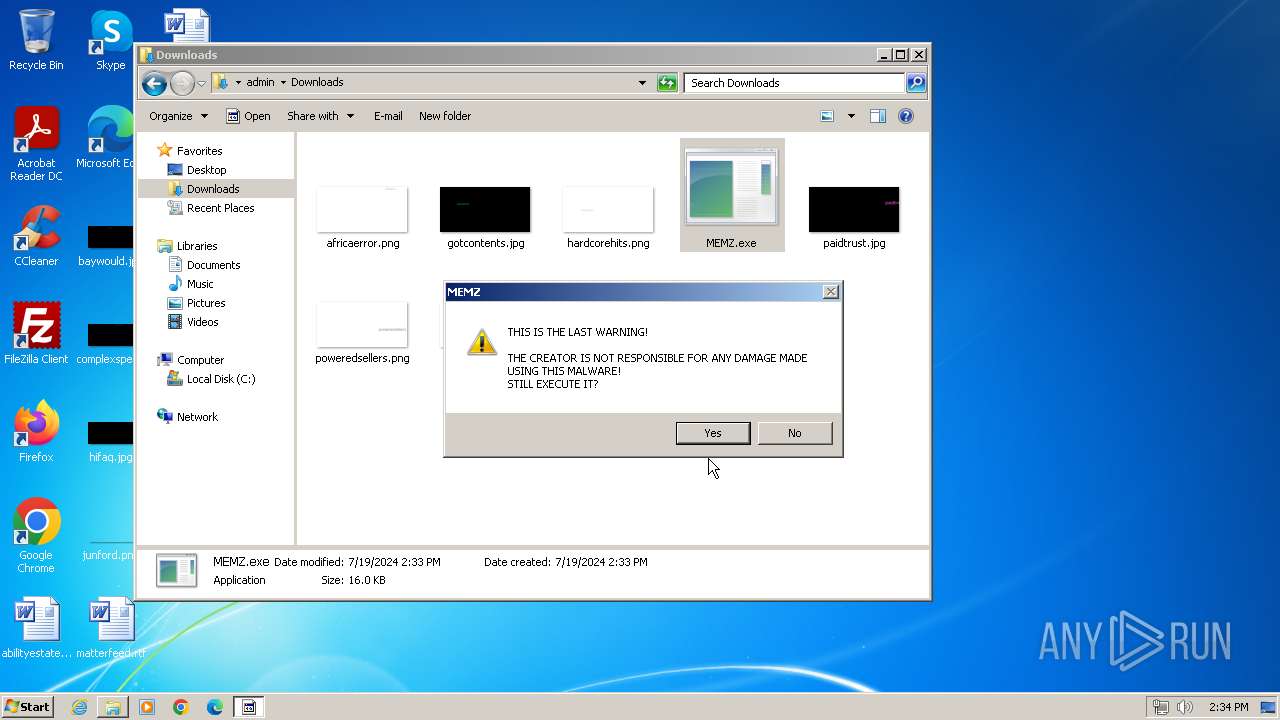Open Windows Media Player from the taskbar
Viewport: 1280px width, 720px height.
tap(147, 707)
